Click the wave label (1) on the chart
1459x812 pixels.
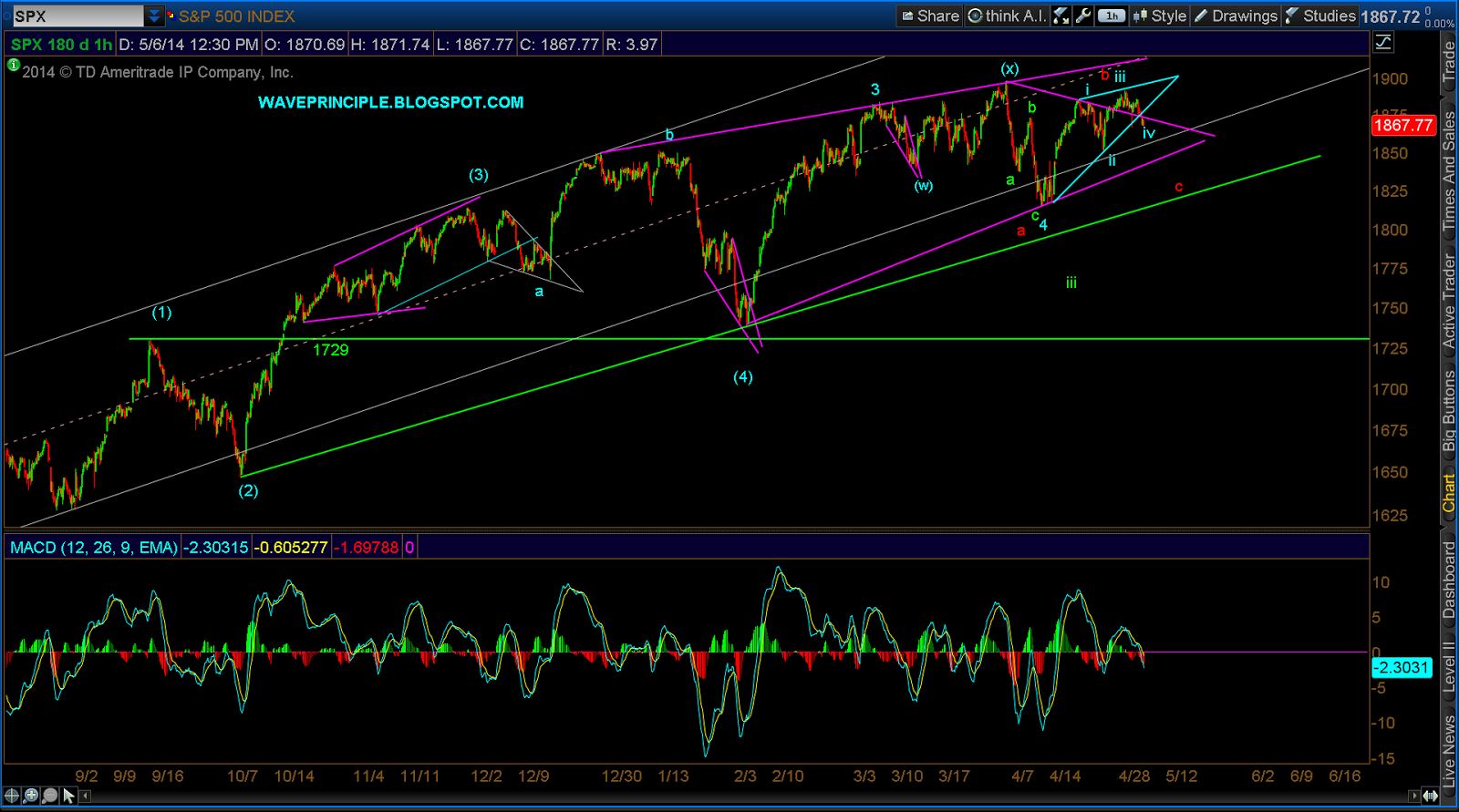click(161, 313)
